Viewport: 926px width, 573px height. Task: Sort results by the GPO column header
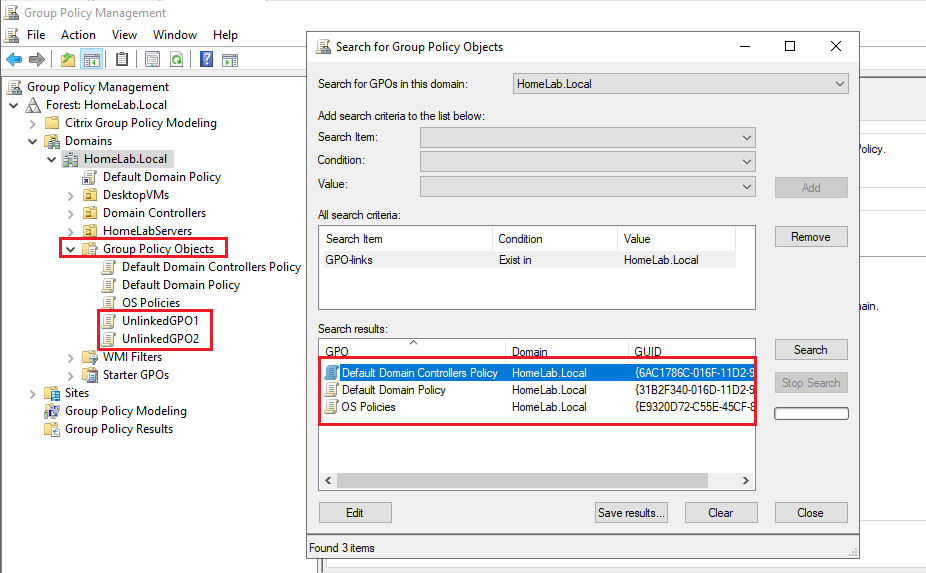click(x=412, y=351)
